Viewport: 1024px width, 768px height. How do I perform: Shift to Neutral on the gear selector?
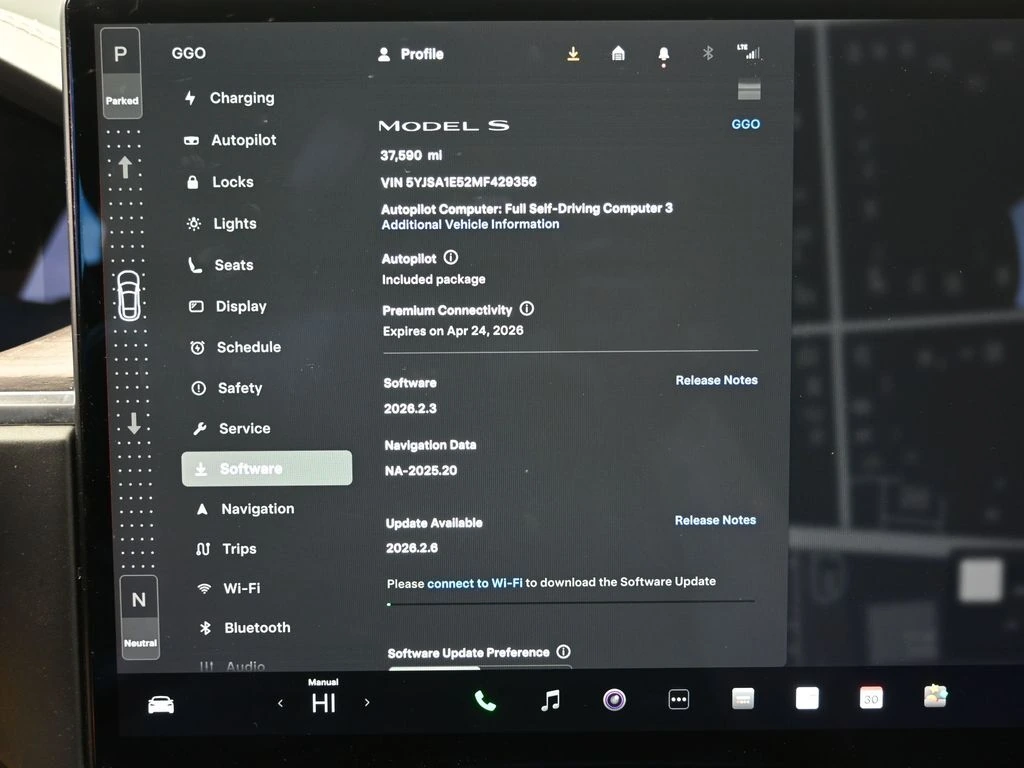pyautogui.click(x=139, y=612)
